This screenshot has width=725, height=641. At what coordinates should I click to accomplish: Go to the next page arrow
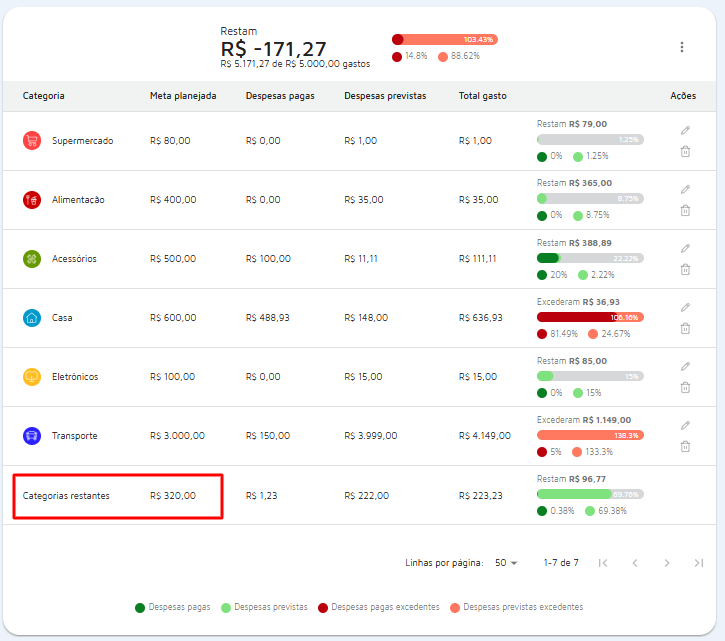tap(667, 563)
